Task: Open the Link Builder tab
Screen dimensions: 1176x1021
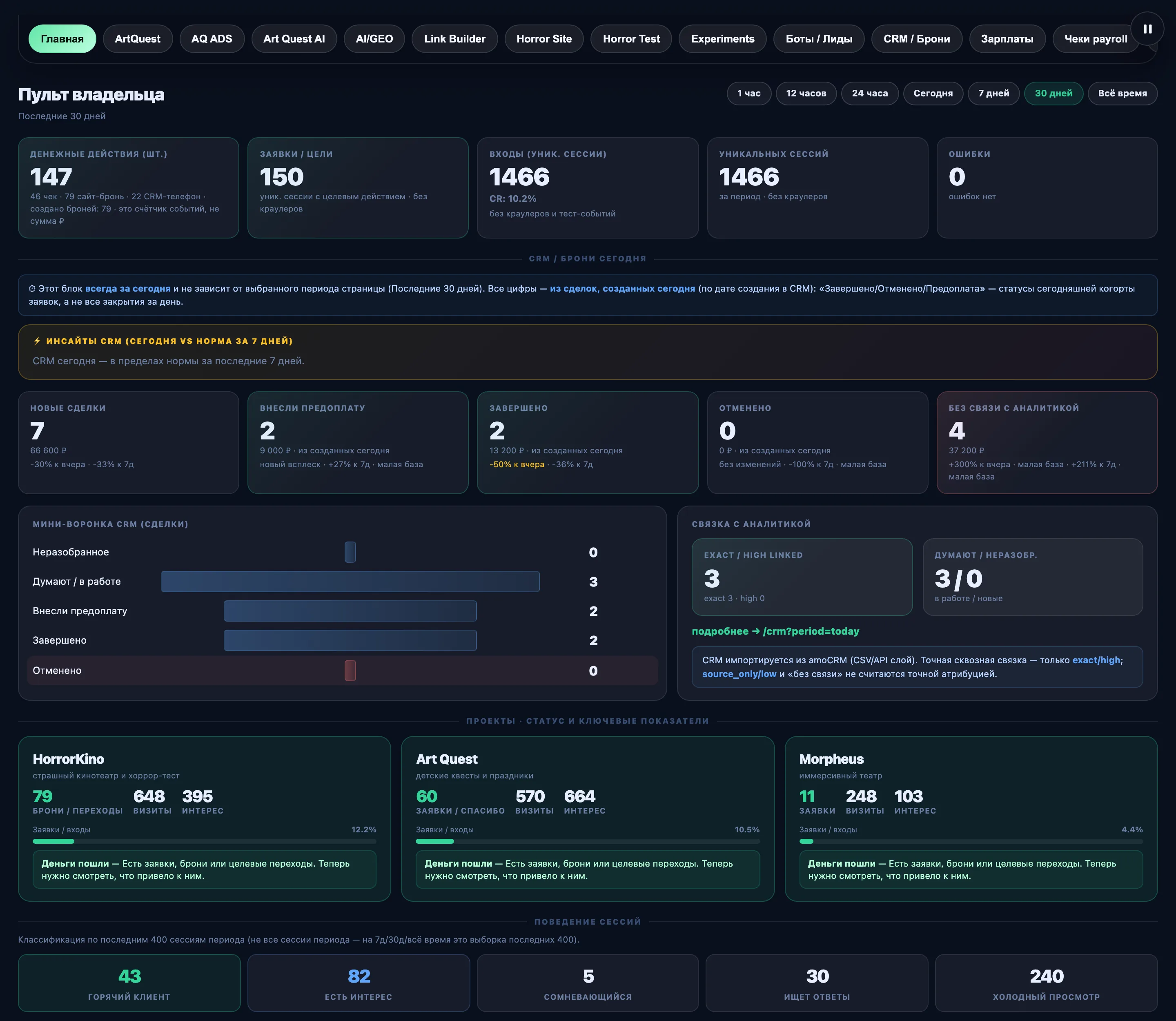Action: 454,39
